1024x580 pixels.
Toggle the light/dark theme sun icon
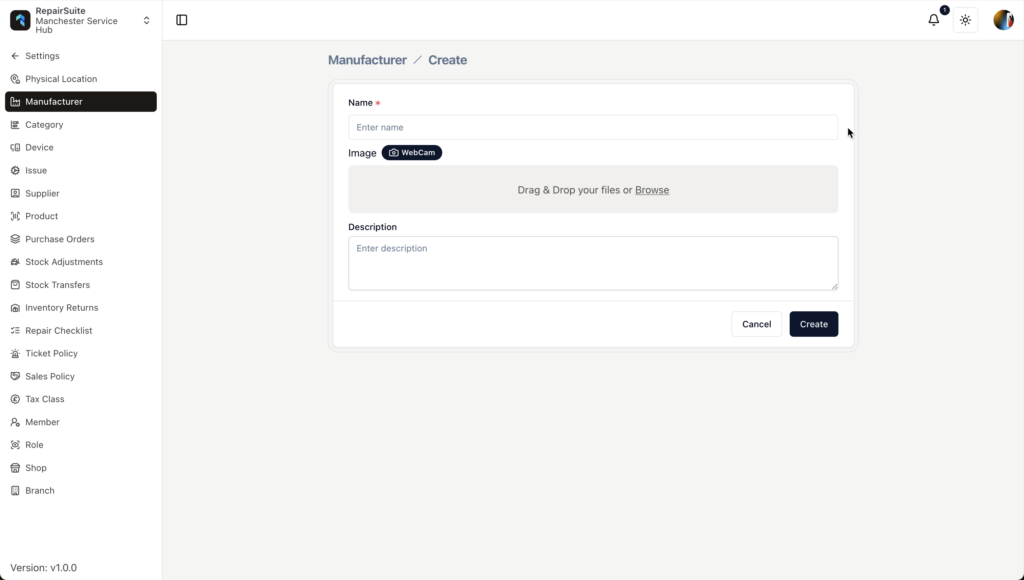coord(965,20)
